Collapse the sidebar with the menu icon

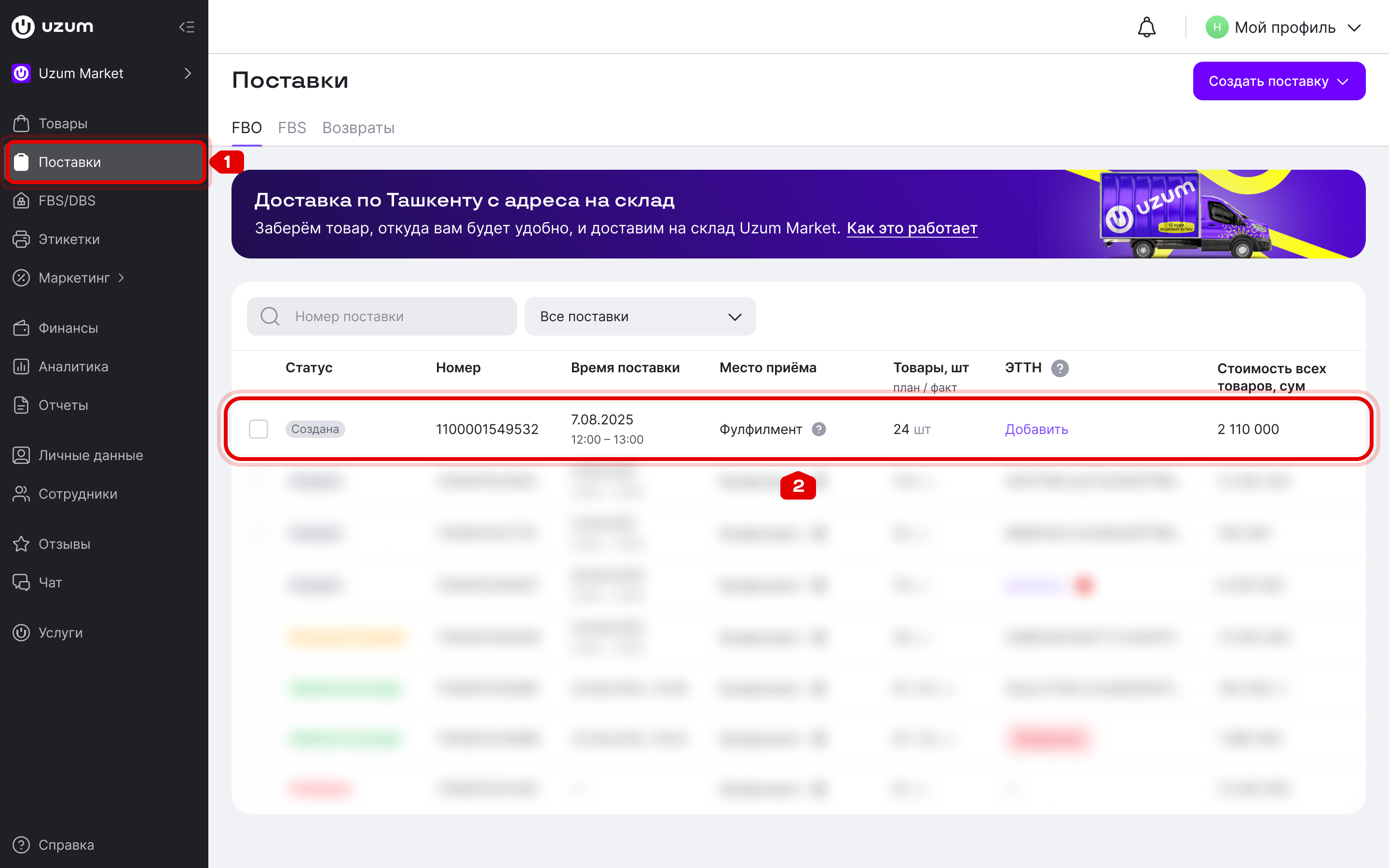point(187,27)
